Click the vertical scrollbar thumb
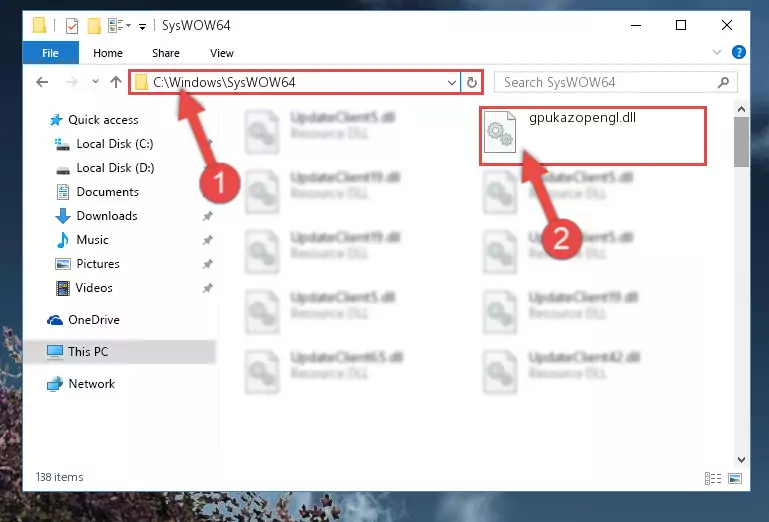 (x=741, y=142)
